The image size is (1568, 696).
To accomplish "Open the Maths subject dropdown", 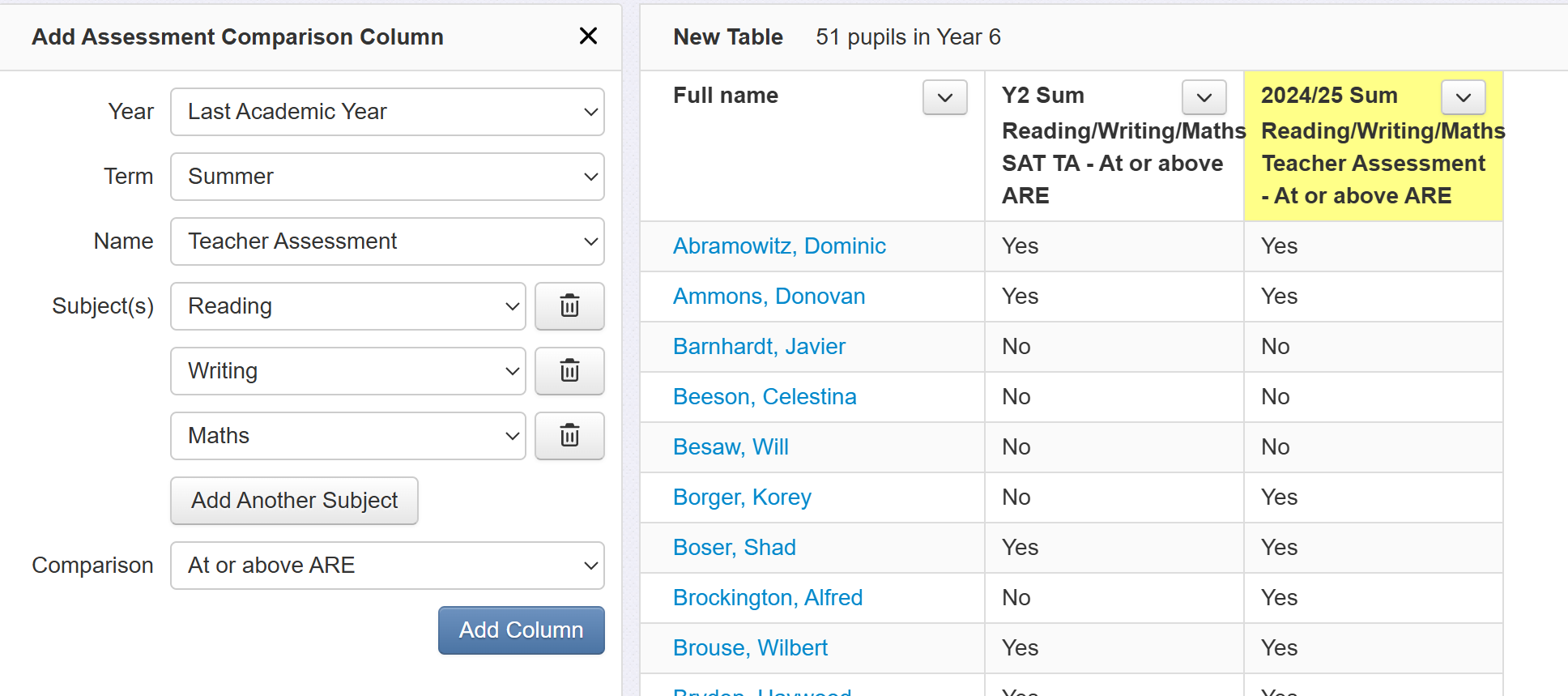I will (347, 436).
